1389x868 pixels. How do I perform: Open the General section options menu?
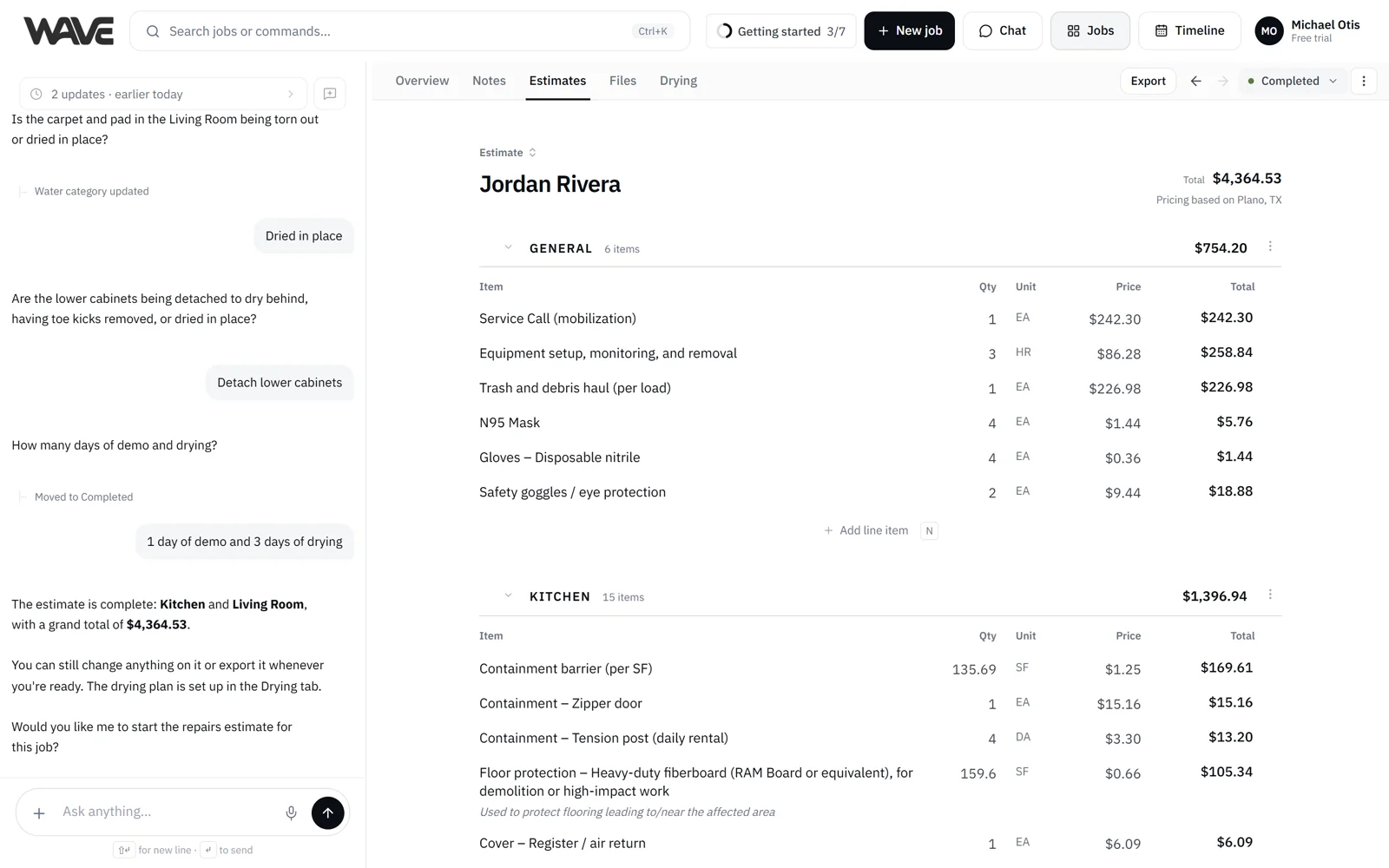[x=1270, y=247]
